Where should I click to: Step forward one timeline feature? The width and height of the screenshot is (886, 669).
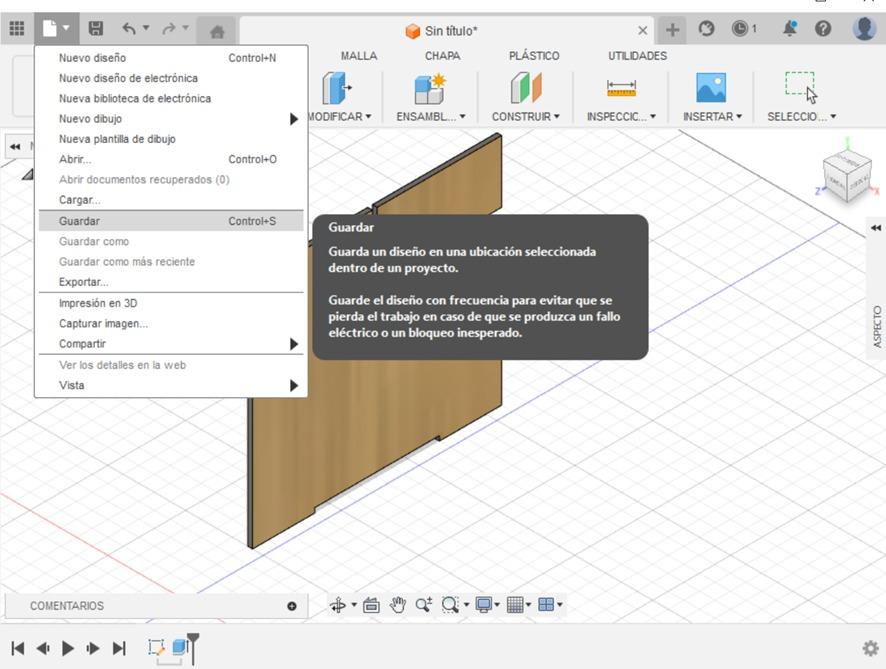pyautogui.click(x=93, y=648)
